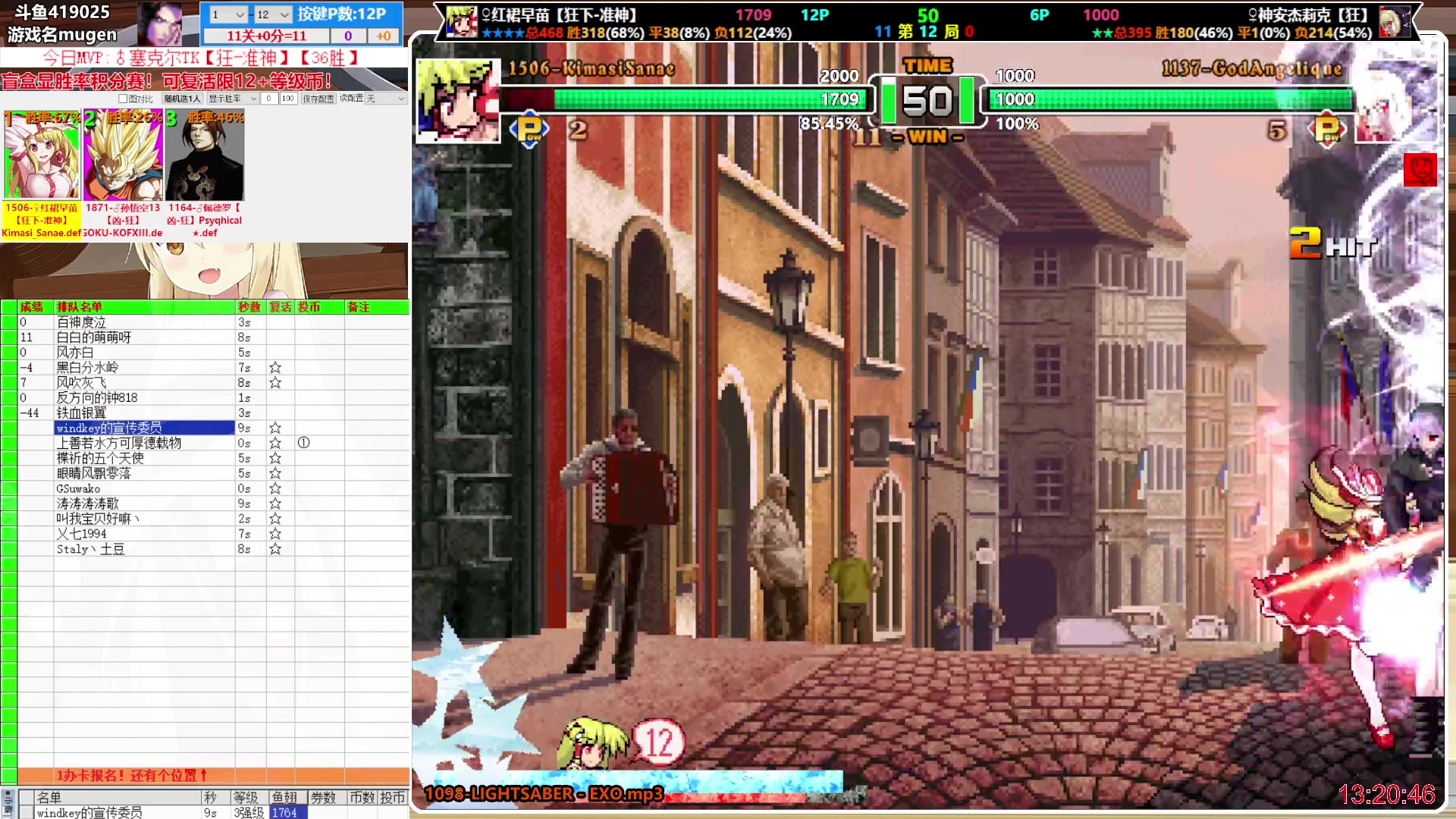Select queue row 叫我宝贝好嘛丶

[x=144, y=519]
